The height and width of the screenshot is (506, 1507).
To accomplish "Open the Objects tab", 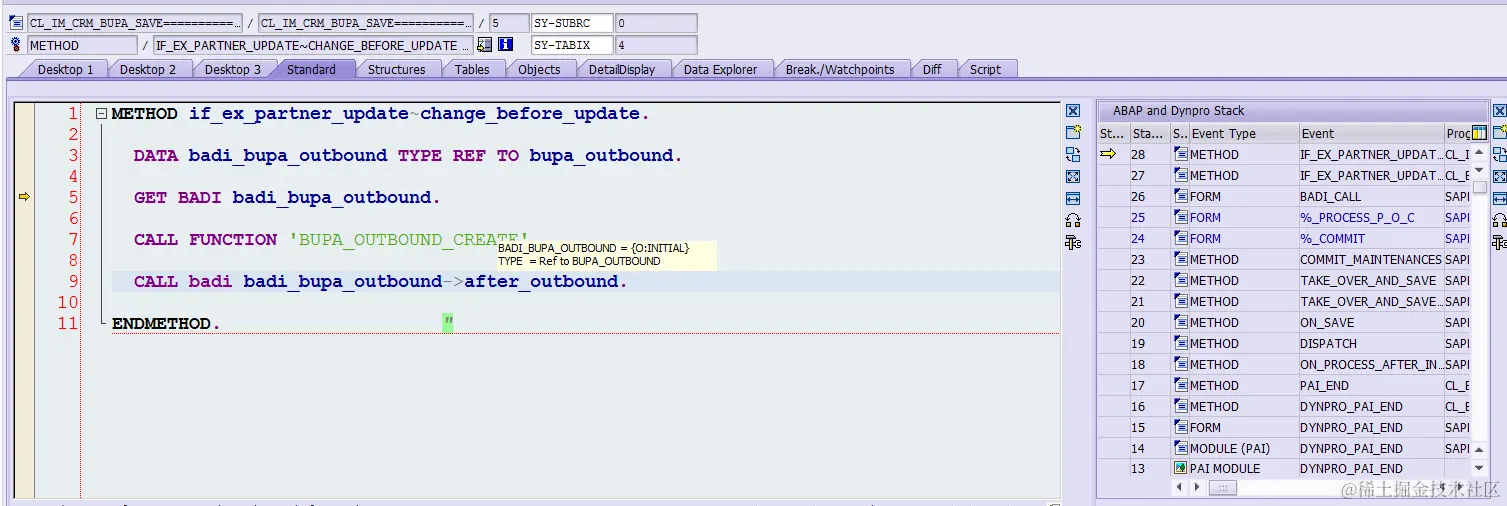I will point(539,69).
